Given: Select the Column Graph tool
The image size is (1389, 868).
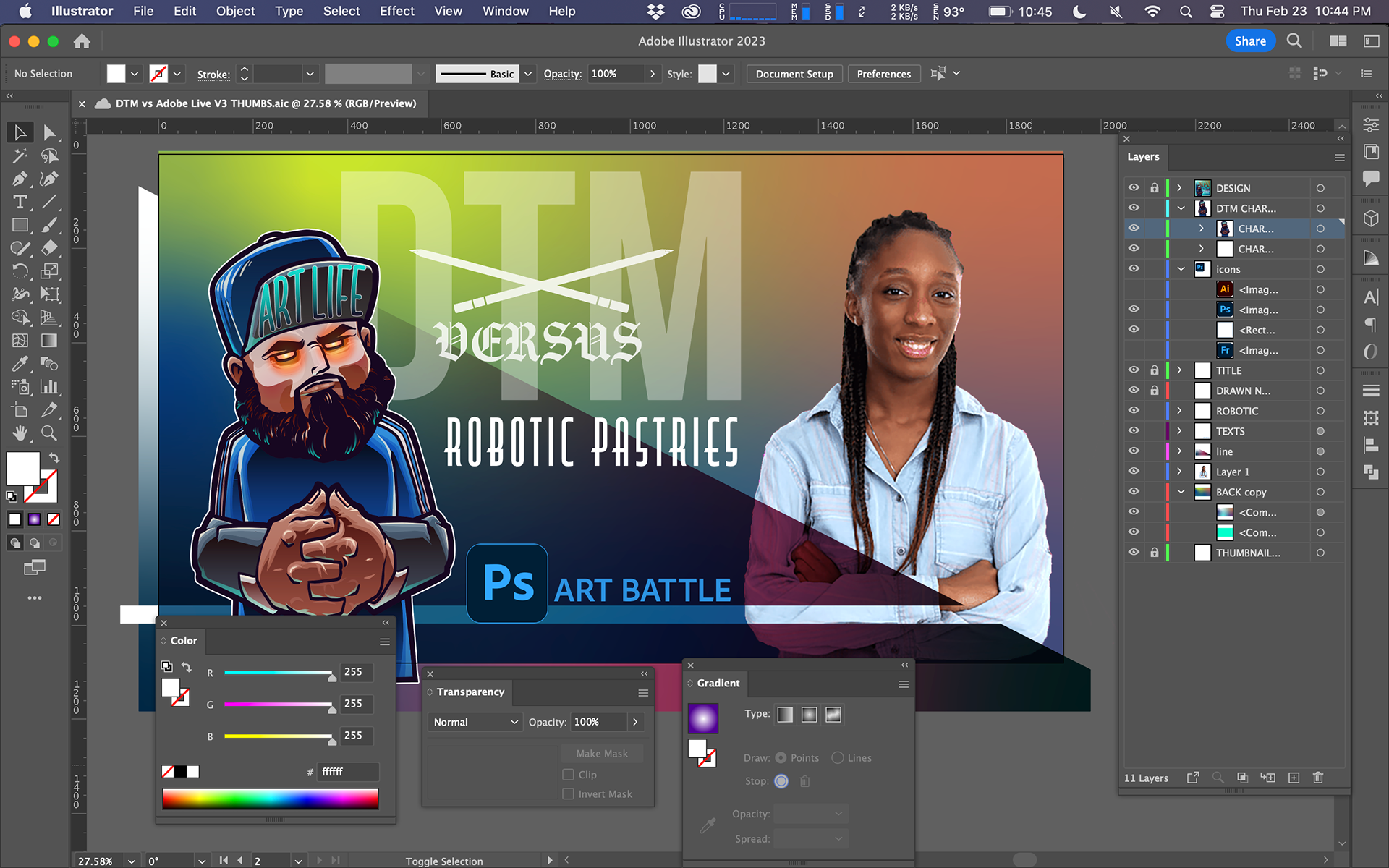Looking at the screenshot, I should 49,387.
